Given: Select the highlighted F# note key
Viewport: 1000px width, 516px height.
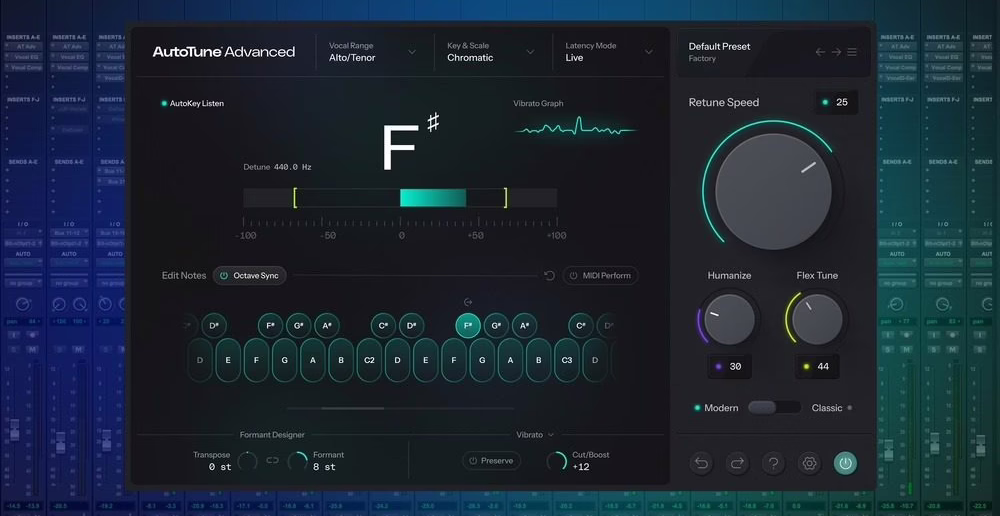Looking at the screenshot, I should [x=468, y=325].
